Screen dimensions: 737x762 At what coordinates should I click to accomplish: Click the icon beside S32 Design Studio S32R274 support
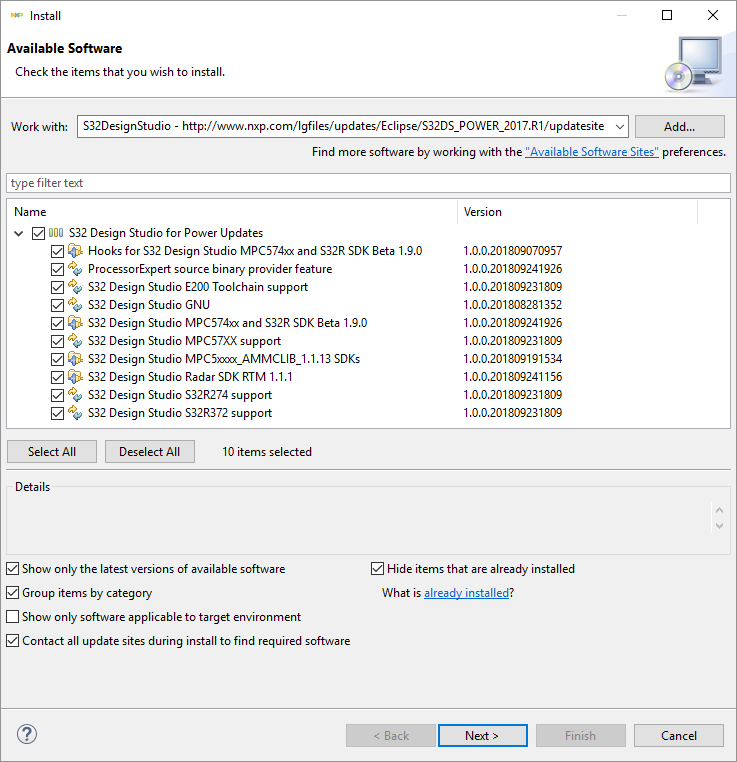click(75, 395)
